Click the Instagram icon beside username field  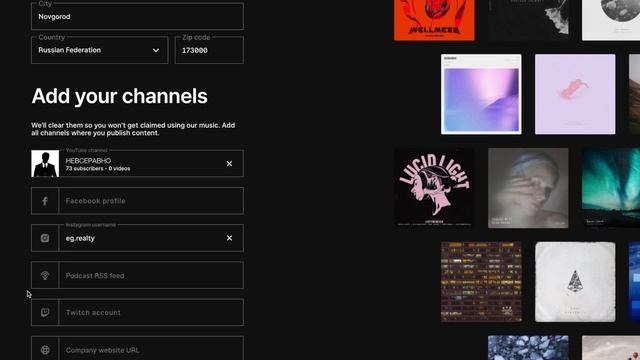[45, 238]
